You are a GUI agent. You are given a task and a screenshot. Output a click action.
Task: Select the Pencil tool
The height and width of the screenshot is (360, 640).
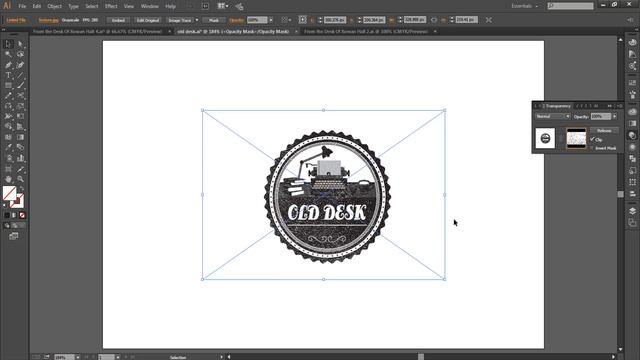point(8,96)
